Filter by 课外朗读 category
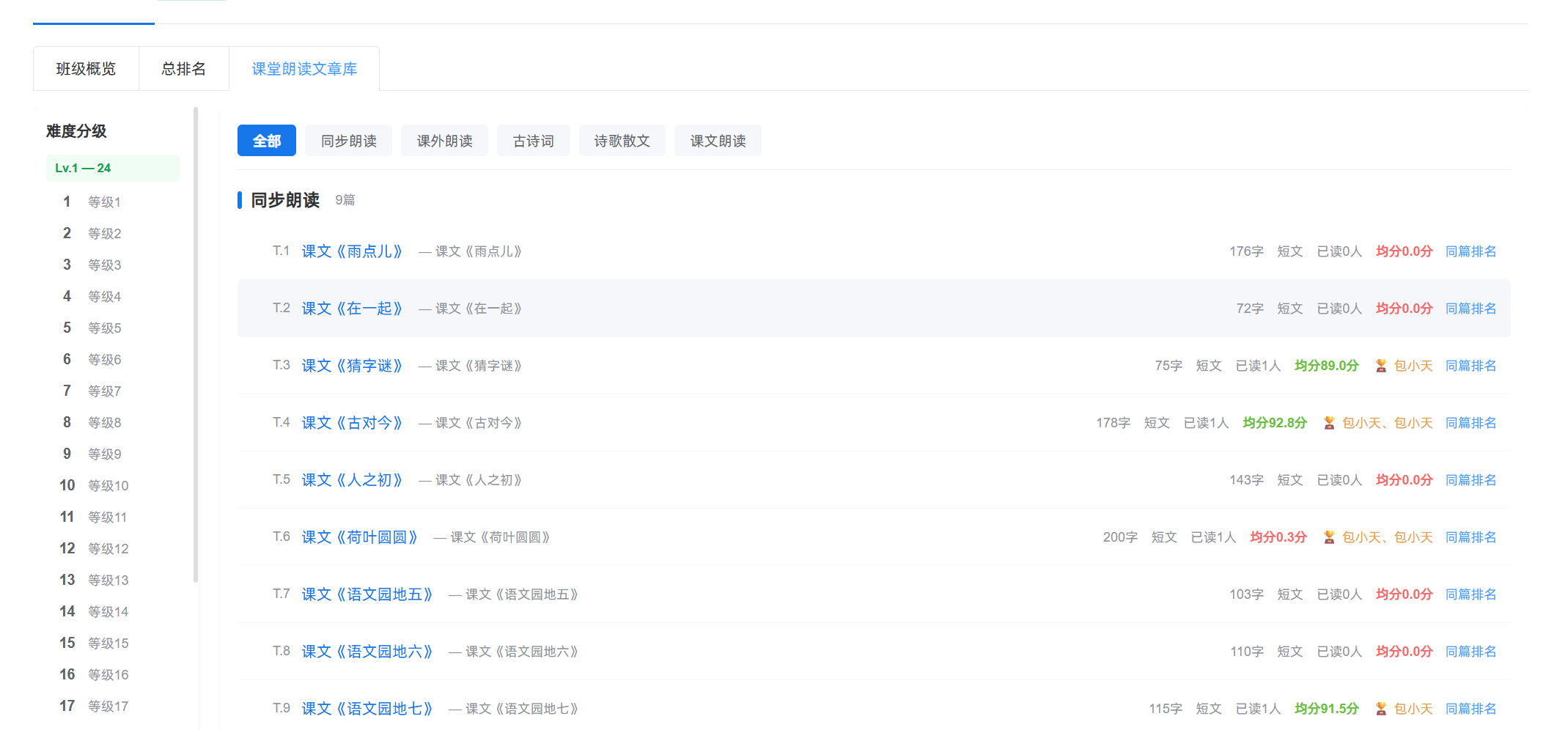The width and height of the screenshot is (1568, 730). point(445,141)
